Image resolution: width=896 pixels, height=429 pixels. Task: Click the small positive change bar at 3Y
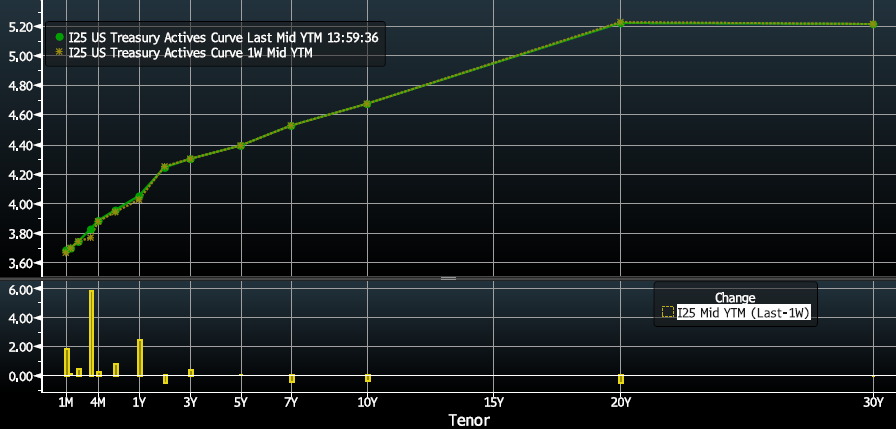tap(191, 372)
